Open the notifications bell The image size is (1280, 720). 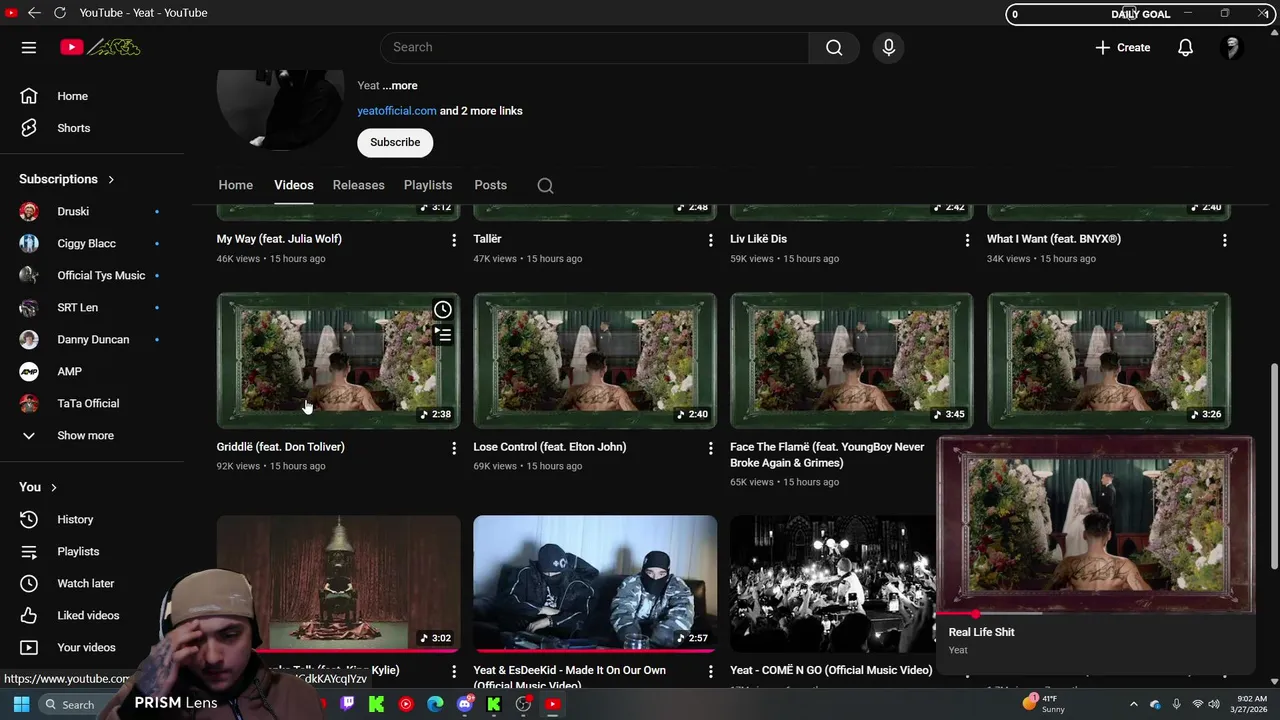1185,47
